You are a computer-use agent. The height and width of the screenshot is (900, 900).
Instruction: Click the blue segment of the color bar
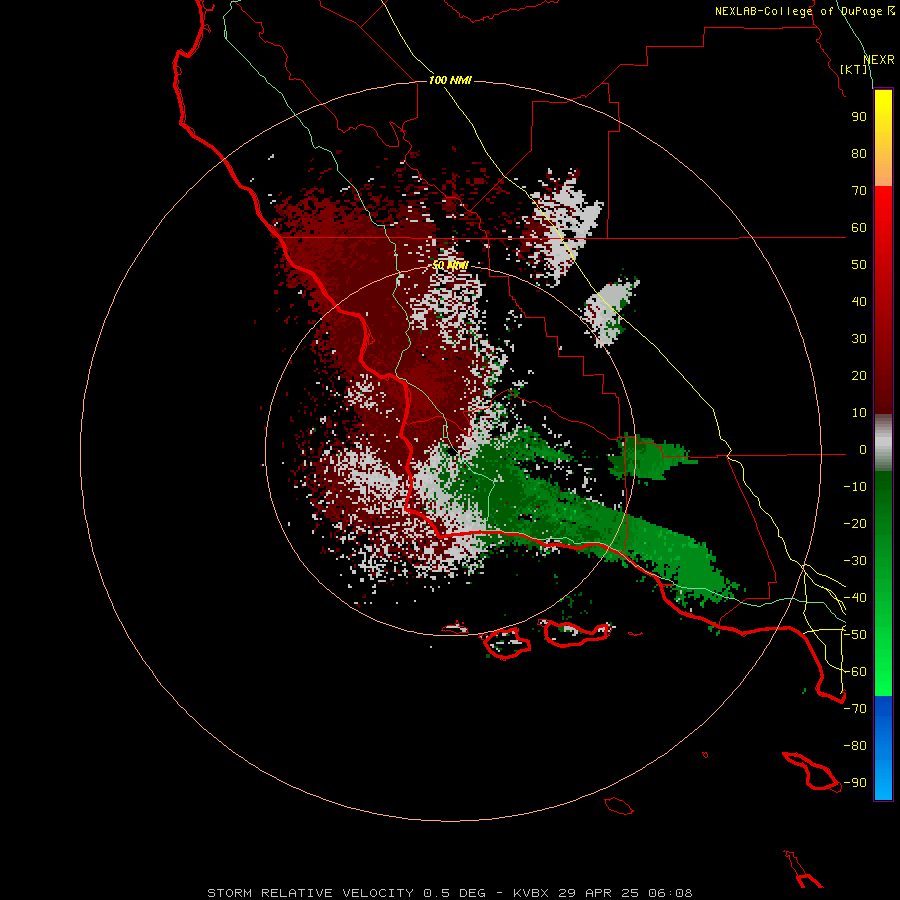point(883,748)
